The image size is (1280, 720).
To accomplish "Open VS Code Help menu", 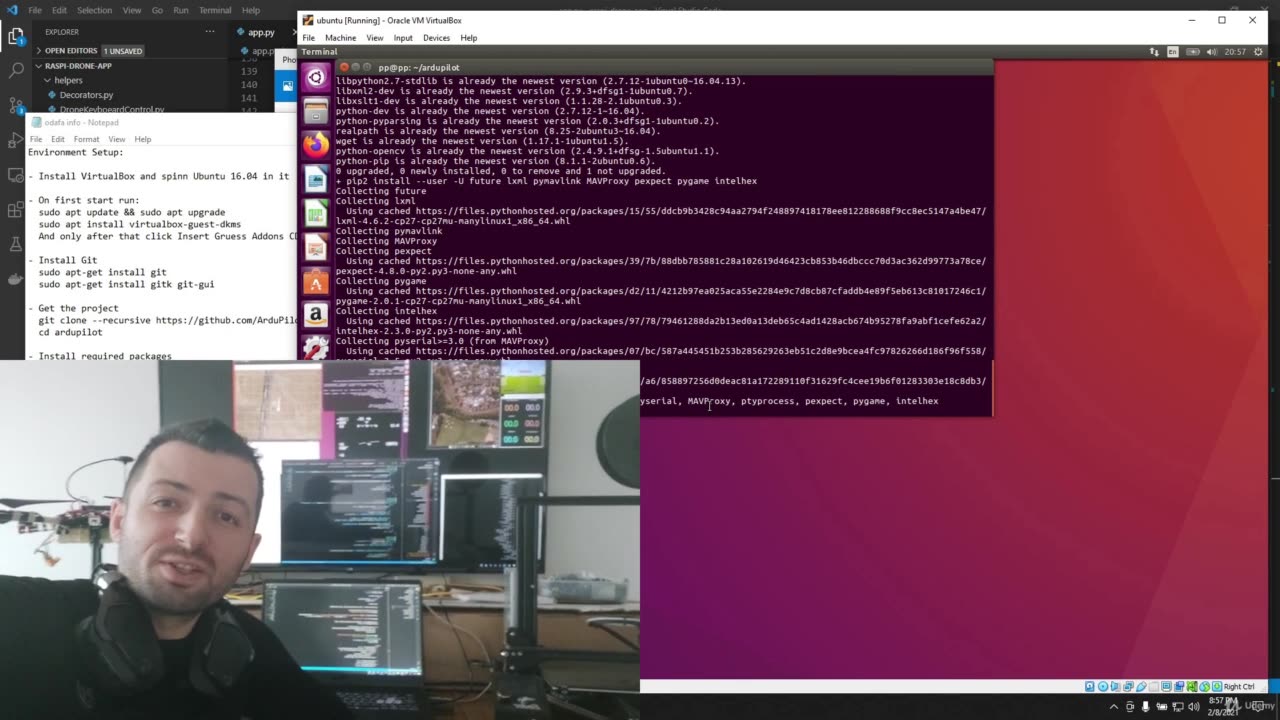I will click(x=251, y=10).
